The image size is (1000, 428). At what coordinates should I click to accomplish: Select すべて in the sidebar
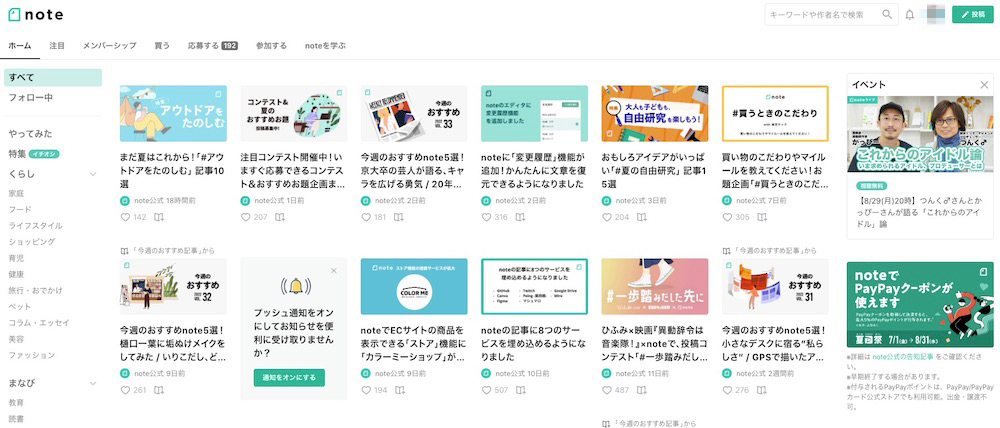tap(53, 77)
